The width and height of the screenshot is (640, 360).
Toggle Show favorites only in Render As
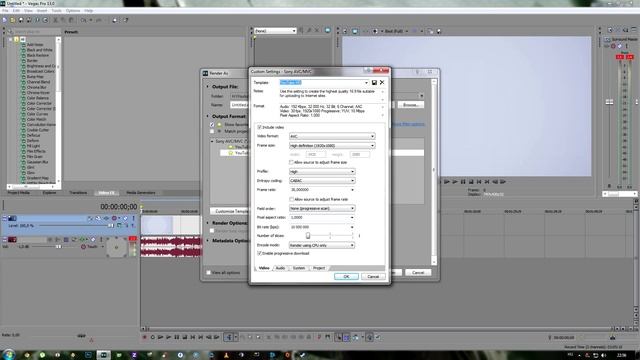(x=212, y=124)
